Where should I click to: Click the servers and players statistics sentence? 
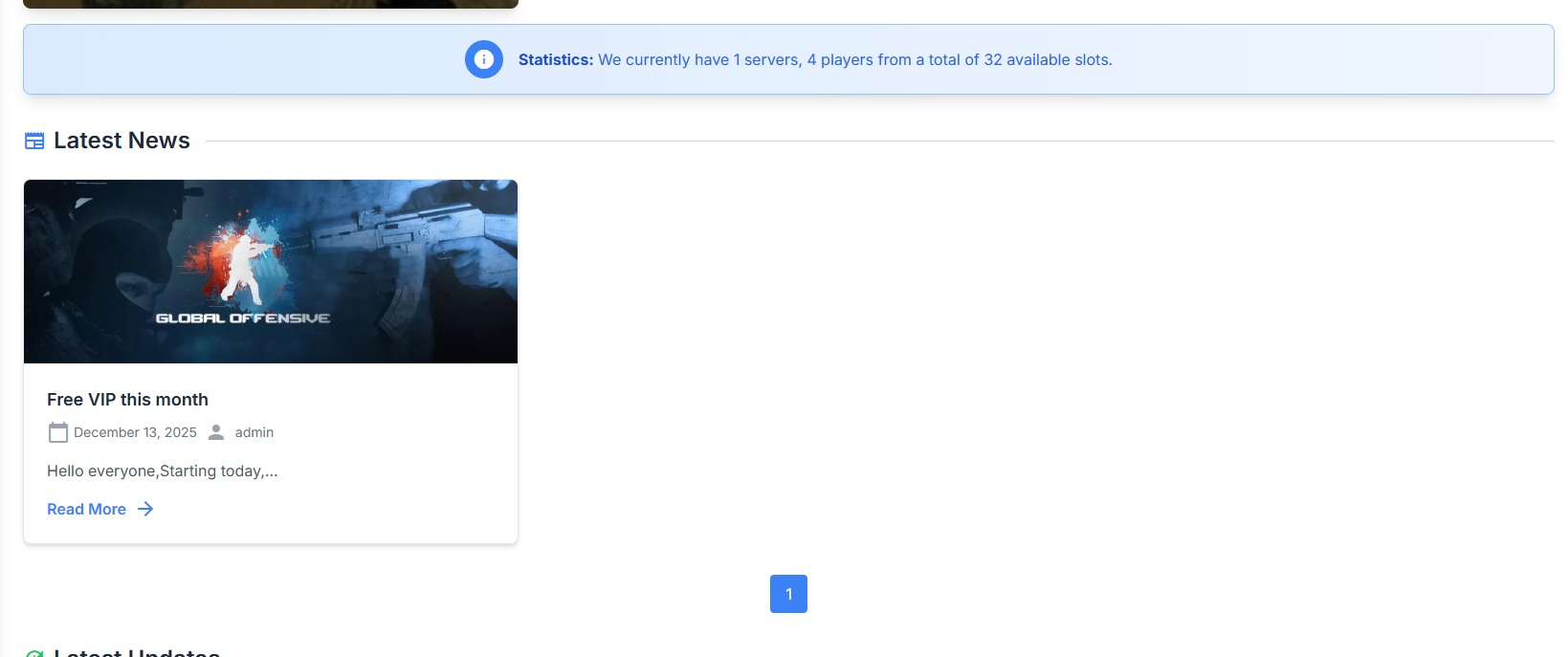coord(855,59)
